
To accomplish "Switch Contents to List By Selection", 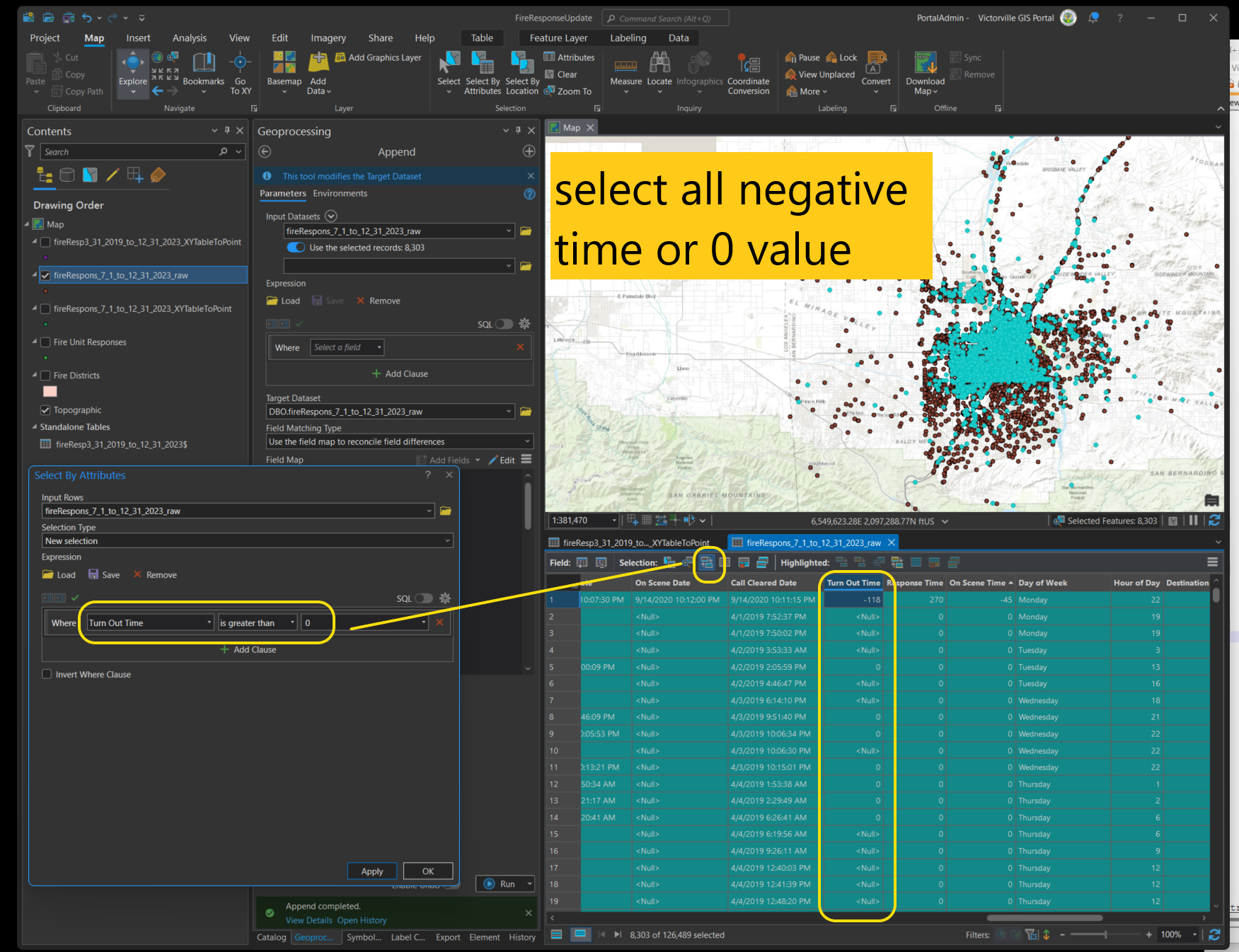I will coord(90,175).
